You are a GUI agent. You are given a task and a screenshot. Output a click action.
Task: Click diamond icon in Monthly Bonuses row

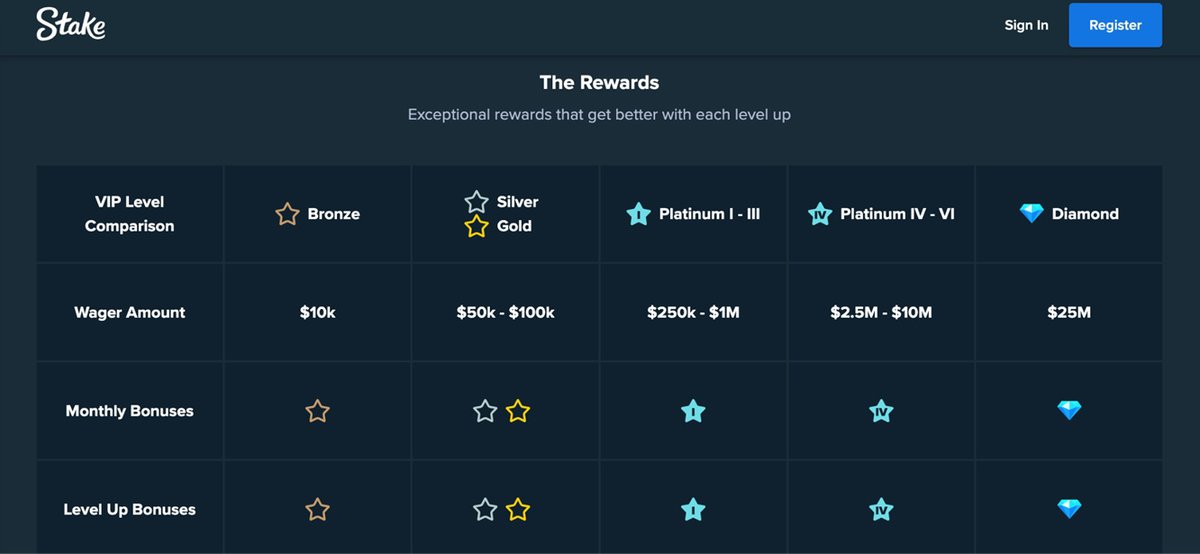point(1069,410)
